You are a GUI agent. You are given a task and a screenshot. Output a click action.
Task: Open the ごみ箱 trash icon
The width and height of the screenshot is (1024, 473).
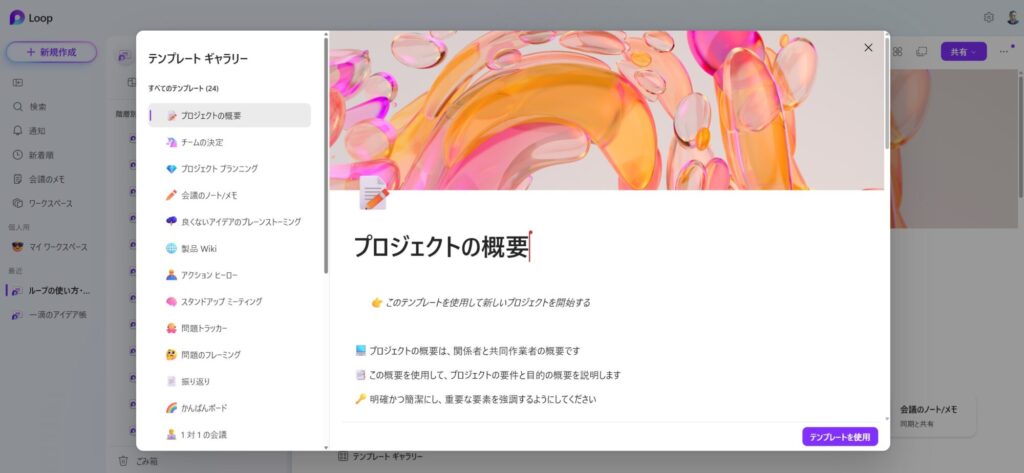(123, 460)
